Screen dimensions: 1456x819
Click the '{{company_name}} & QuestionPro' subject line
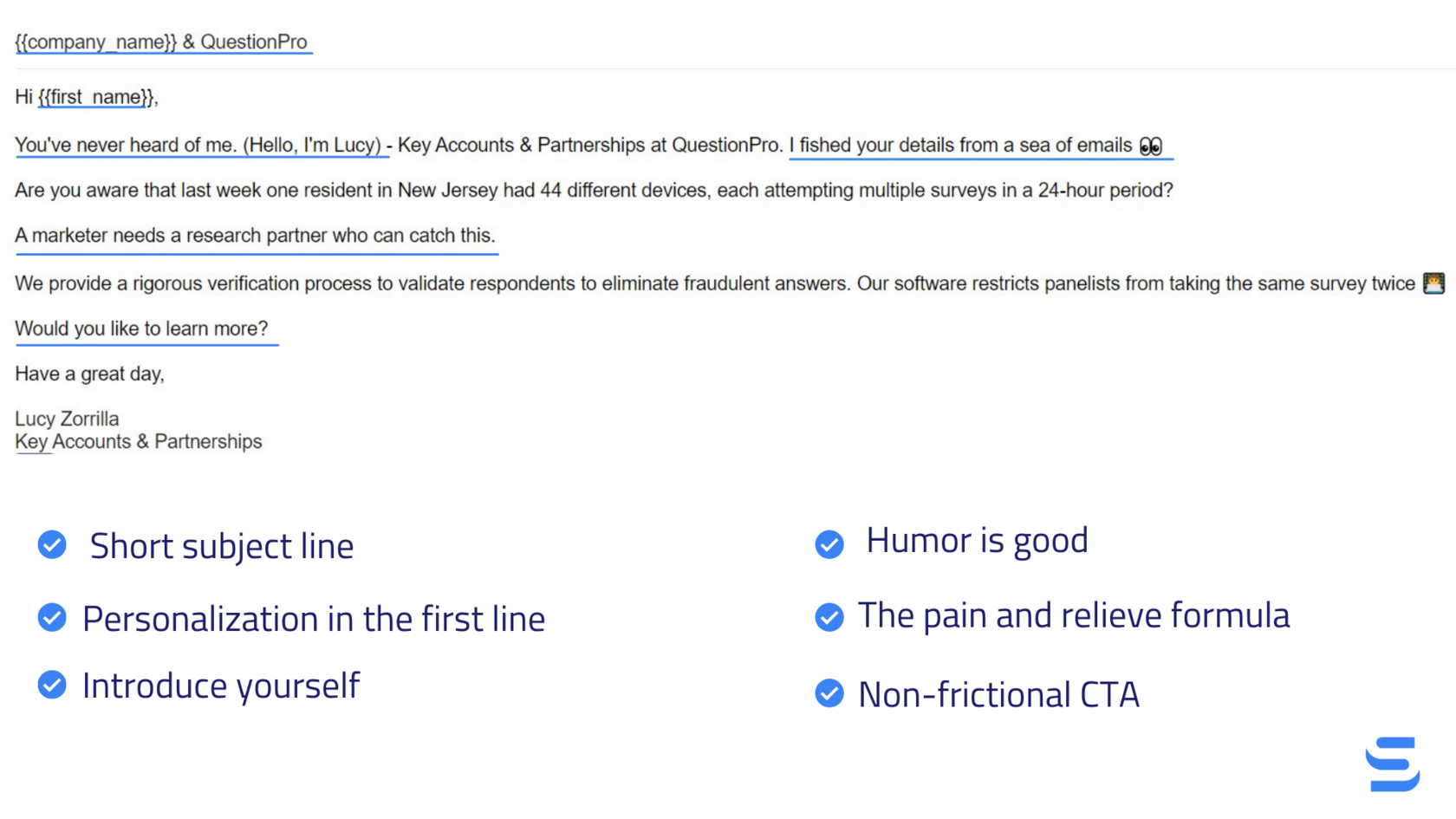point(161,42)
